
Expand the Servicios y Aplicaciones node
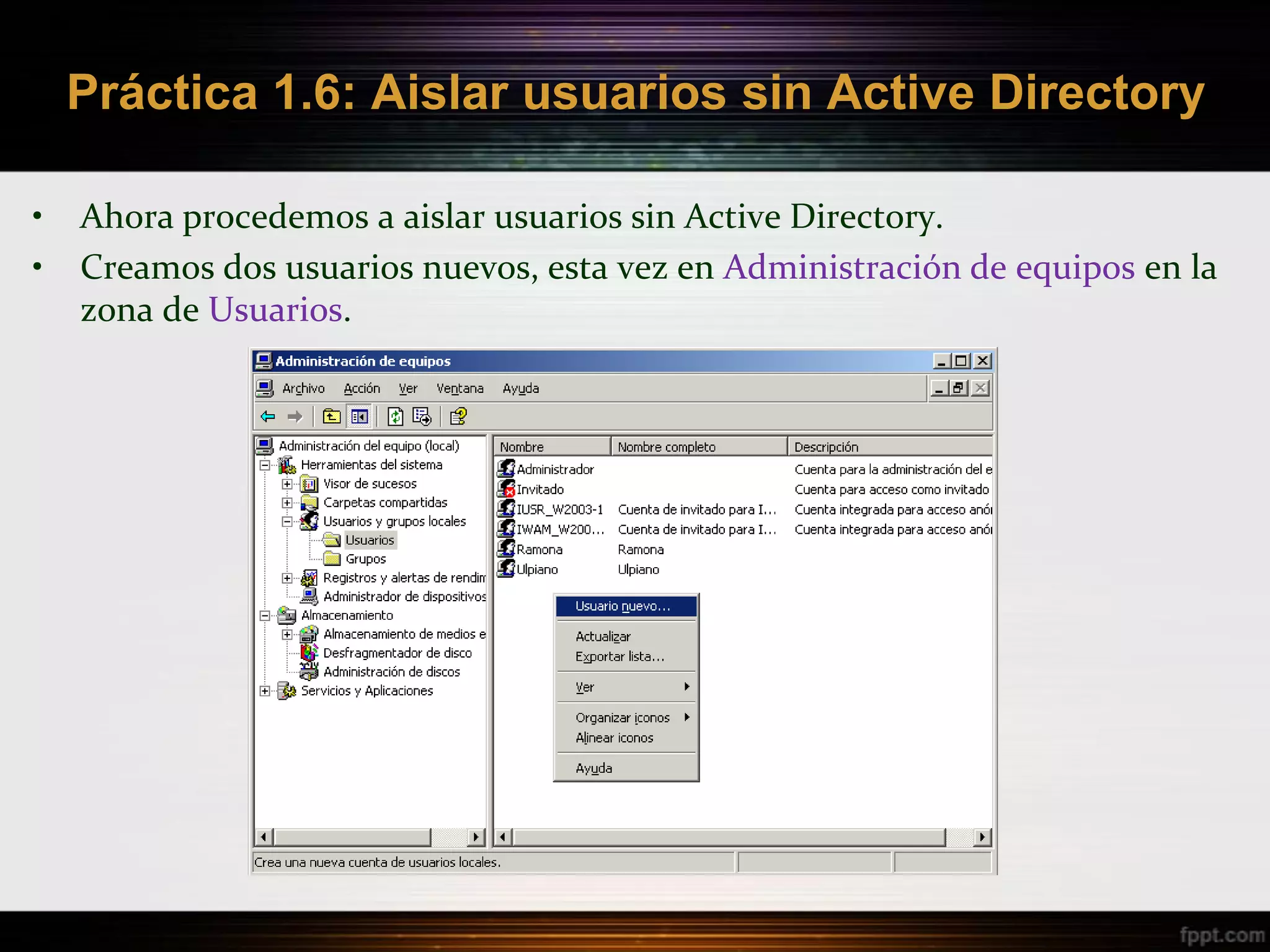tap(265, 690)
